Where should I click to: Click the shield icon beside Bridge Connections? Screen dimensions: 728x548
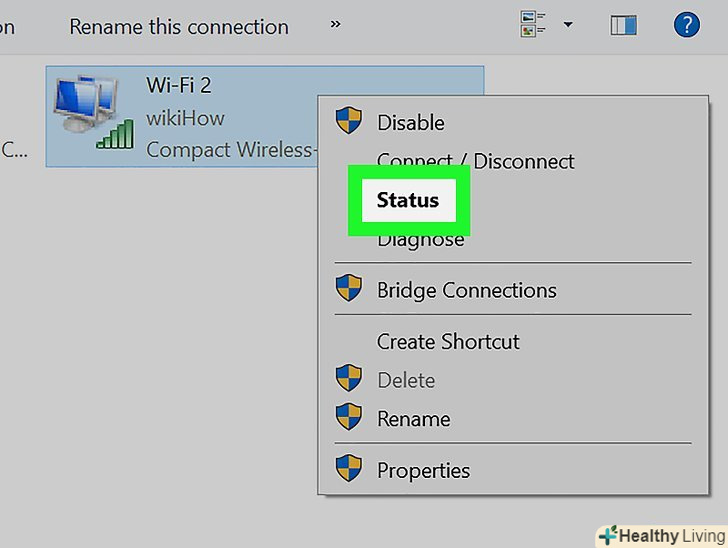point(348,290)
